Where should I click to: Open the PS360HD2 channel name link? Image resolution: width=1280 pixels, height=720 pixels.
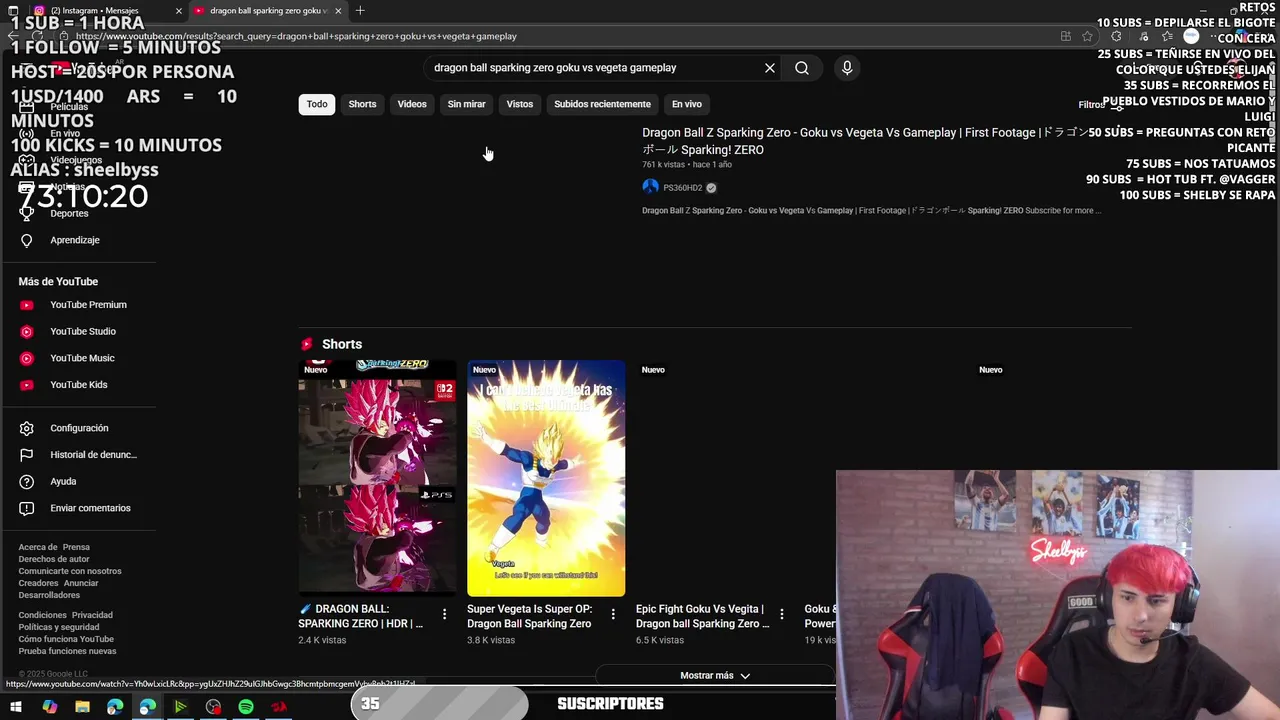coord(683,188)
